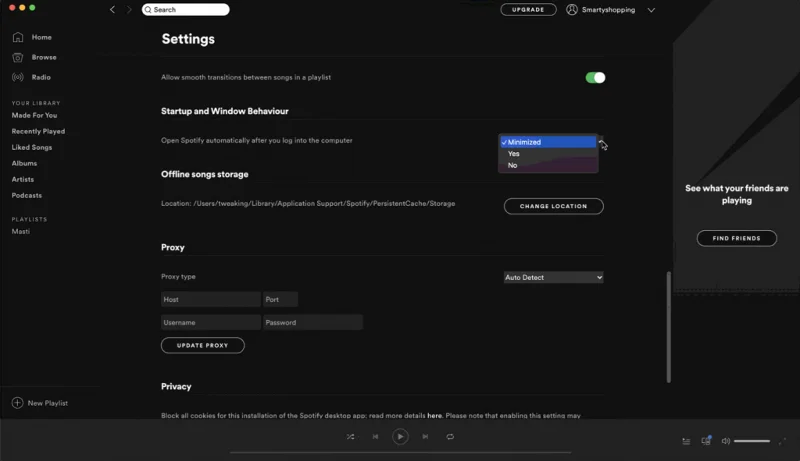Click the Upgrade button
800x461 pixels.
click(528, 10)
